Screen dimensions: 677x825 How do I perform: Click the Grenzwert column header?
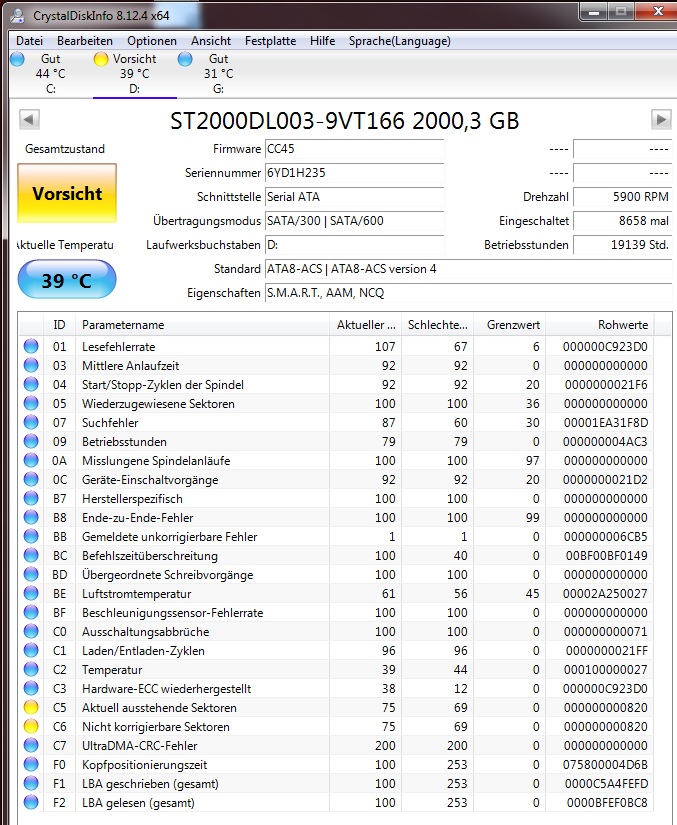[x=510, y=325]
